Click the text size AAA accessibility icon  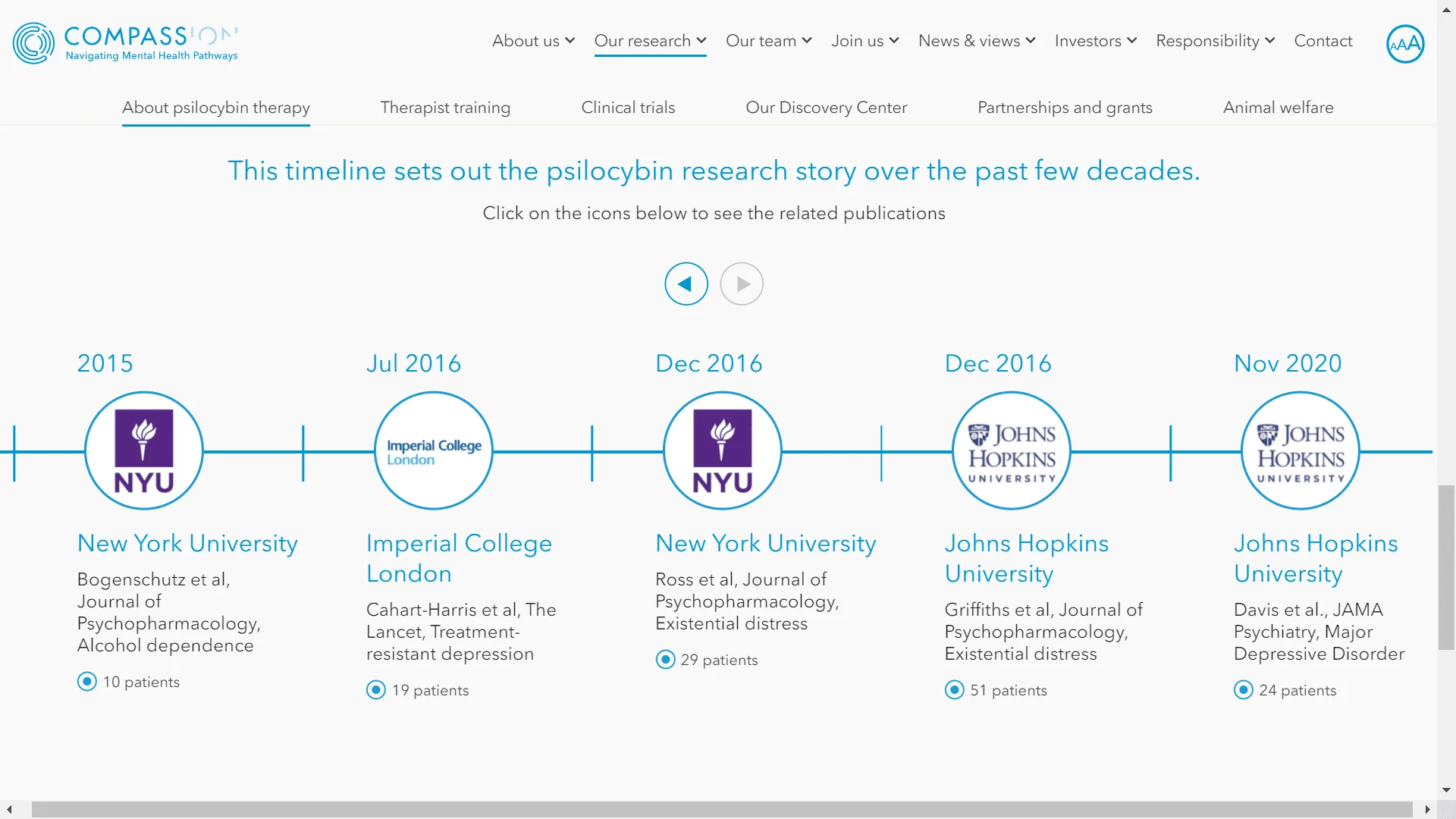click(1405, 44)
